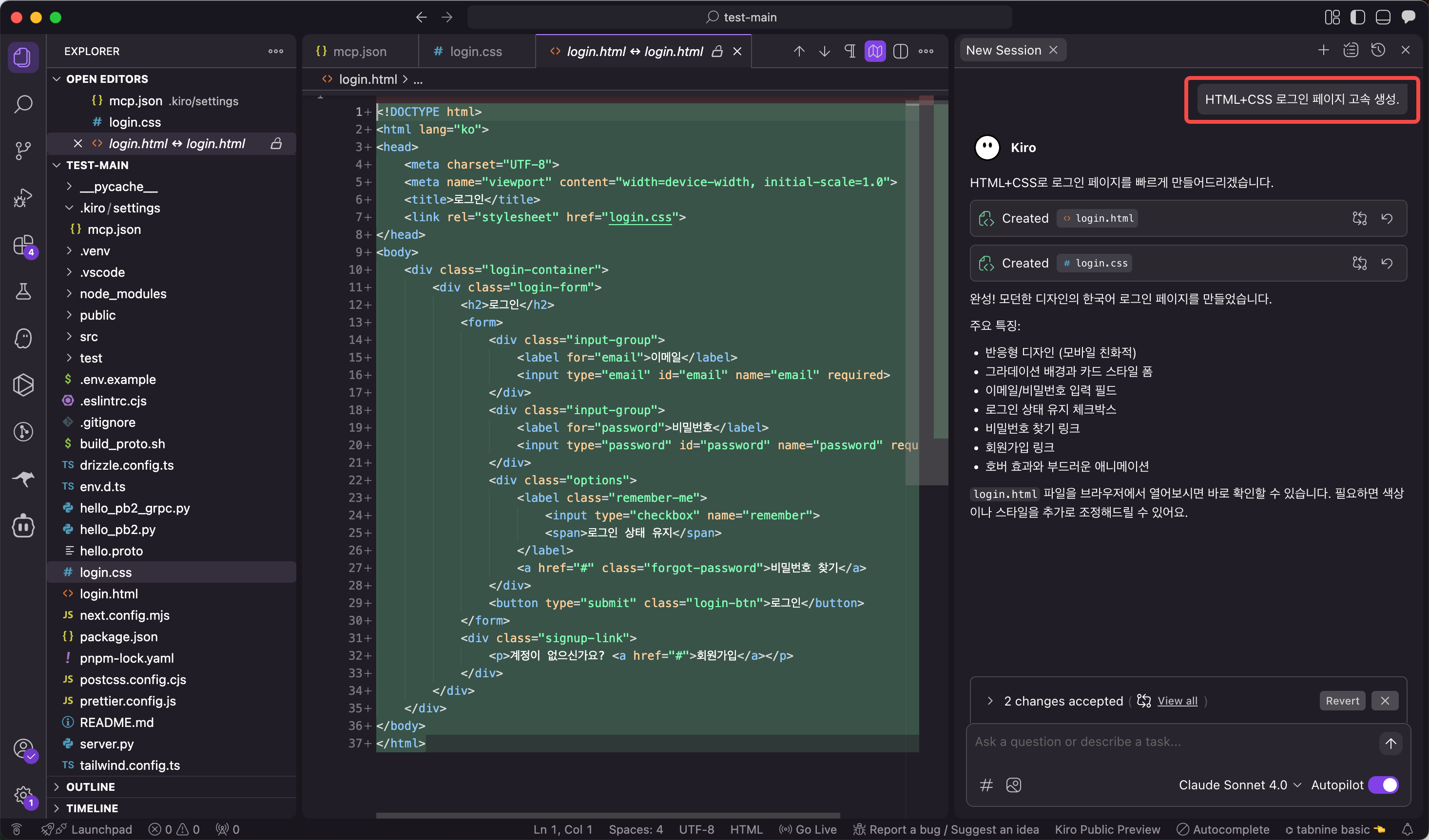Open the Kiro ghost panel

tap(23, 338)
